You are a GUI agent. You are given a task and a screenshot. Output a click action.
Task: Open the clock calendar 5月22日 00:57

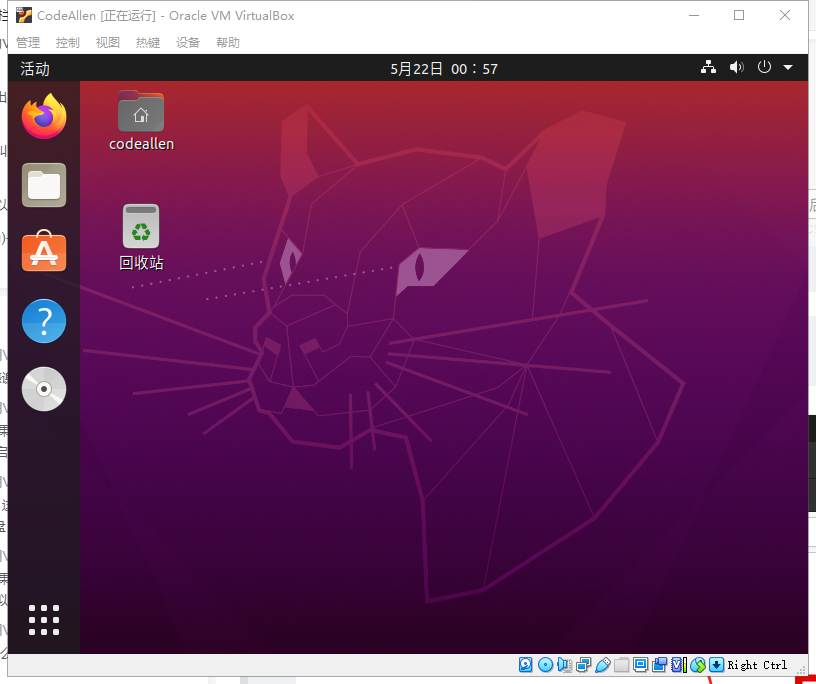click(444, 69)
